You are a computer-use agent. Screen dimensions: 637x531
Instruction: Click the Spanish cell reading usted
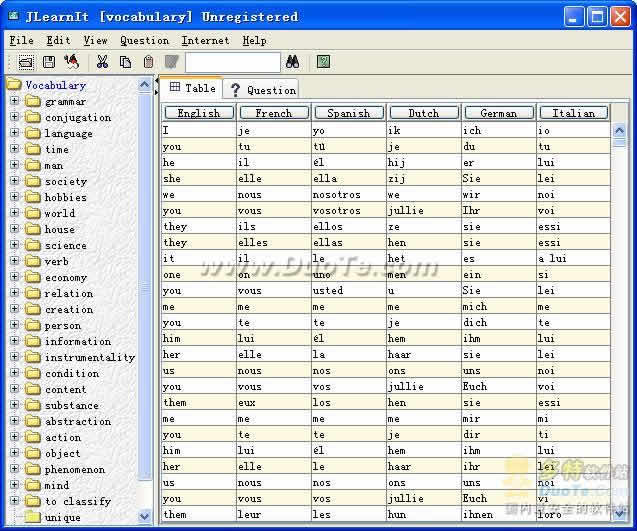point(349,290)
